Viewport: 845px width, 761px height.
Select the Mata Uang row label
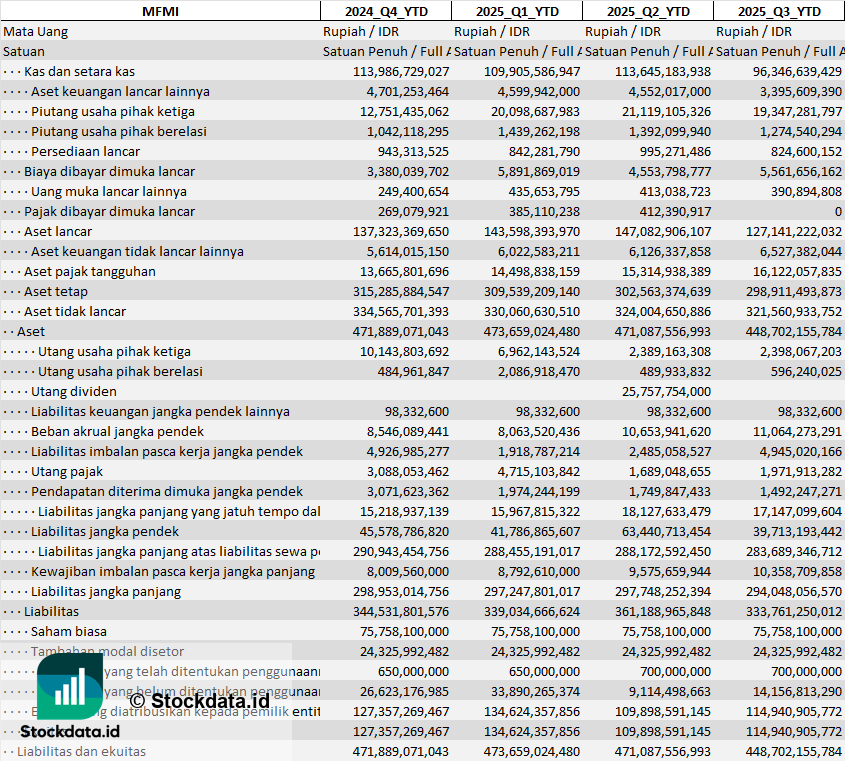coord(36,31)
